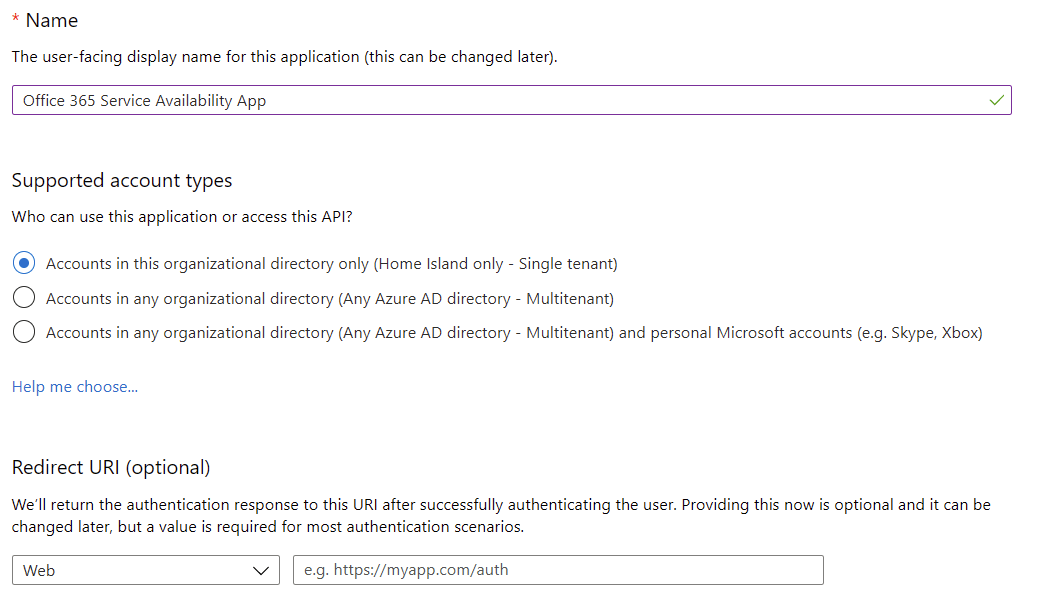The width and height of the screenshot is (1046, 613).
Task: Open the Help me choose link
Action: coord(75,387)
